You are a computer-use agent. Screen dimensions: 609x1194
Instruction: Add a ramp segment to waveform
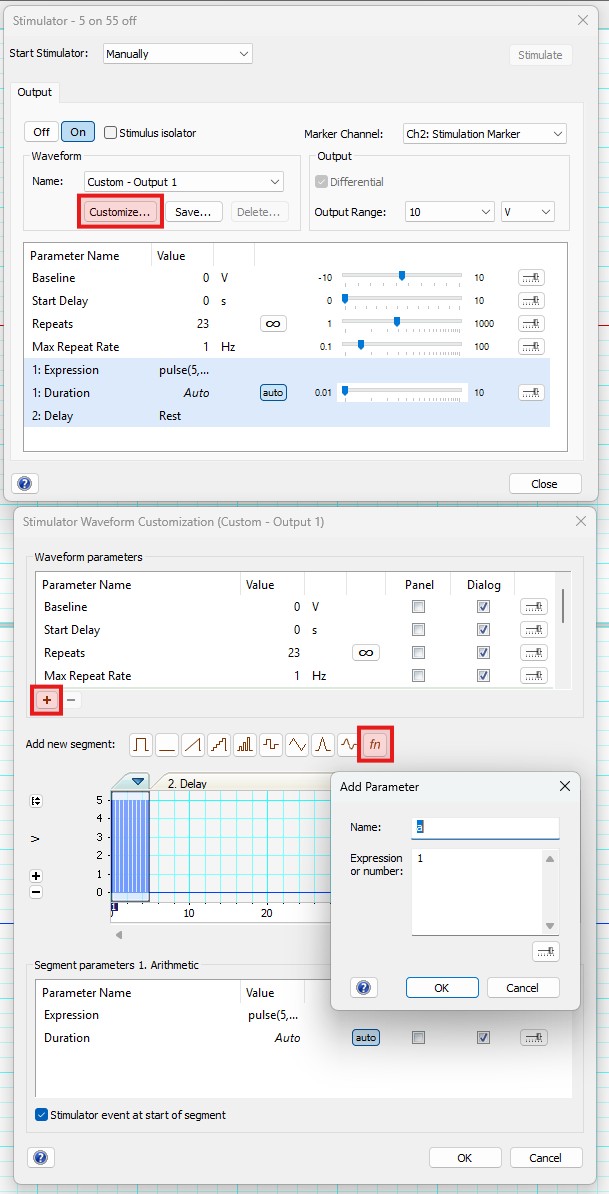click(193, 745)
